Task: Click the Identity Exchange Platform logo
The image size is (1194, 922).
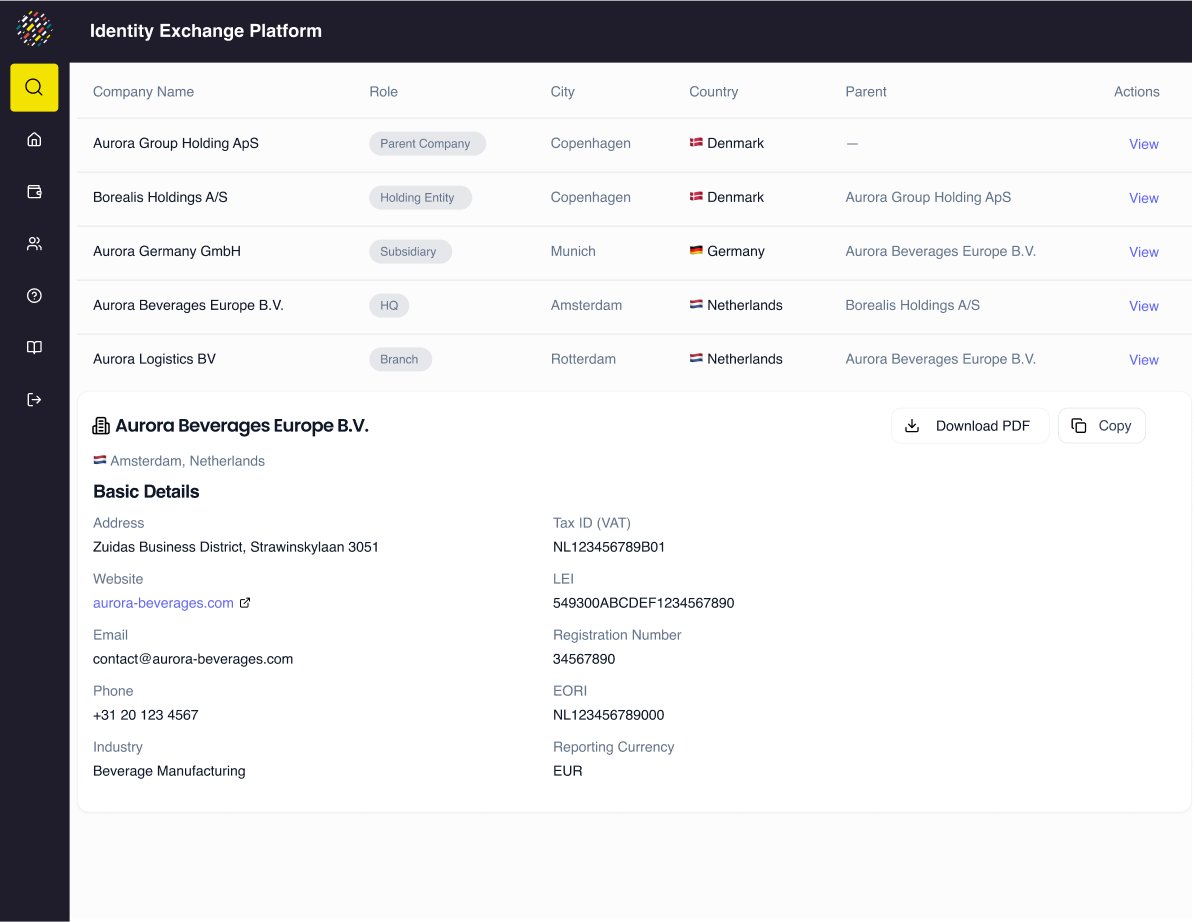Action: click(34, 29)
